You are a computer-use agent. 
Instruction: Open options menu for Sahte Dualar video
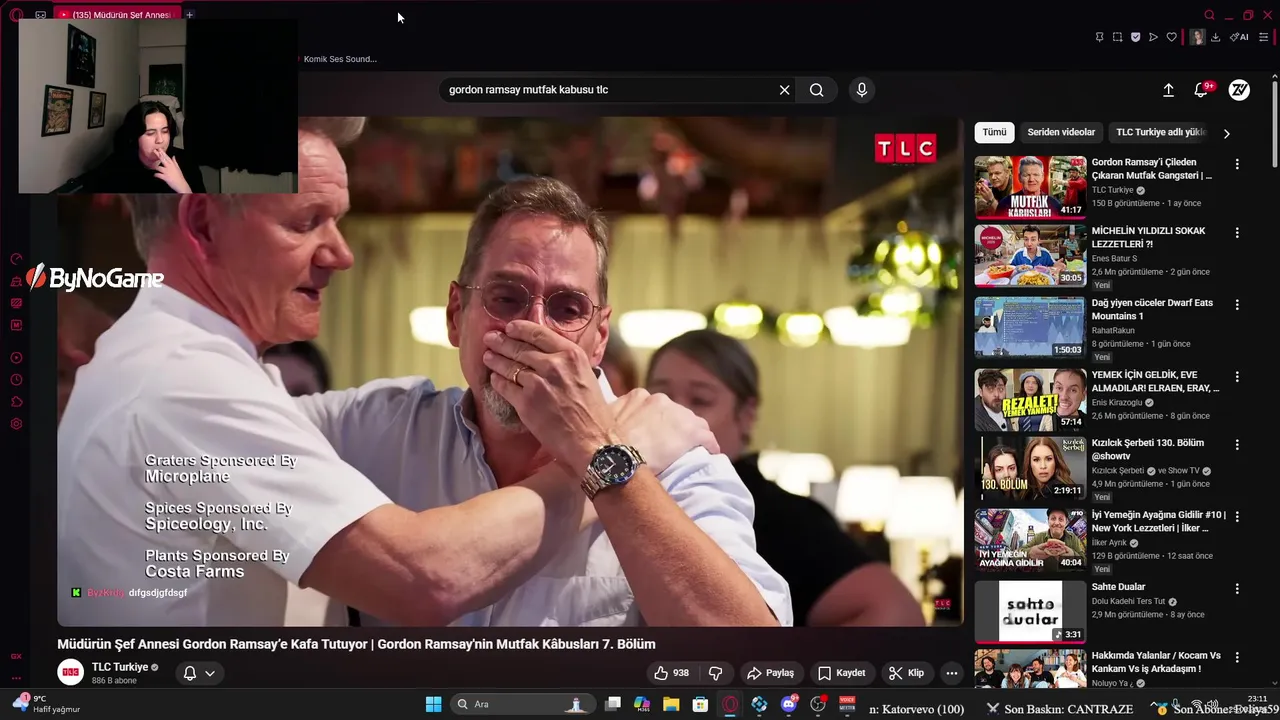1237,589
